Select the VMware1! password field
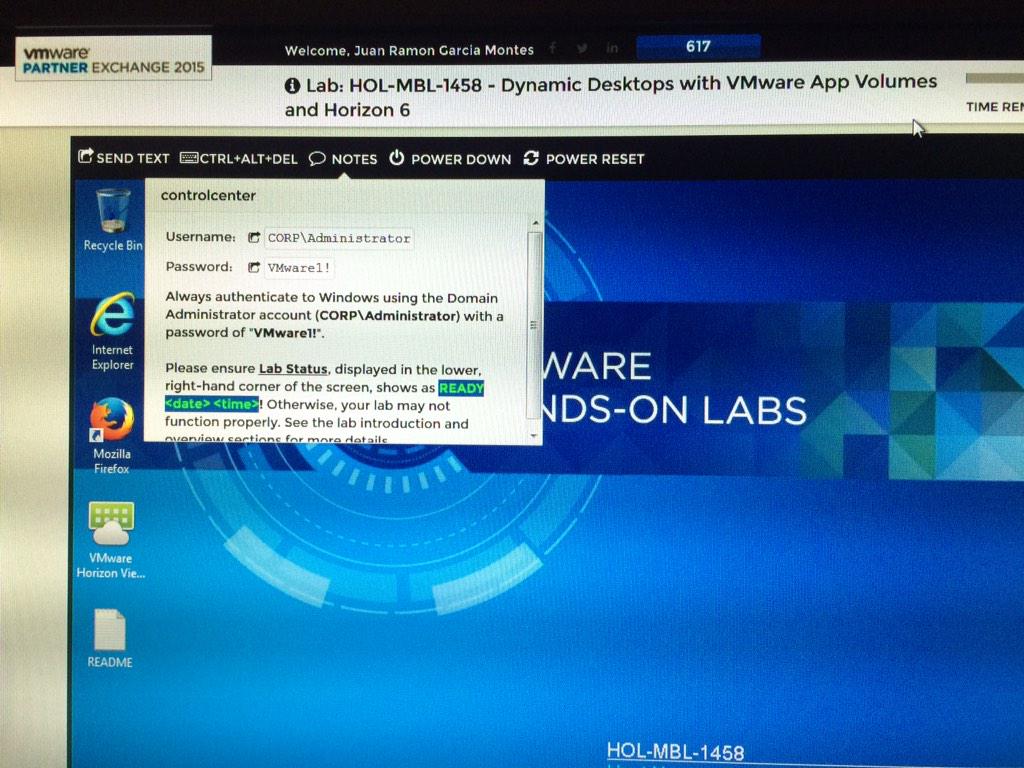The height and width of the screenshot is (768, 1024). pyautogui.click(x=299, y=268)
